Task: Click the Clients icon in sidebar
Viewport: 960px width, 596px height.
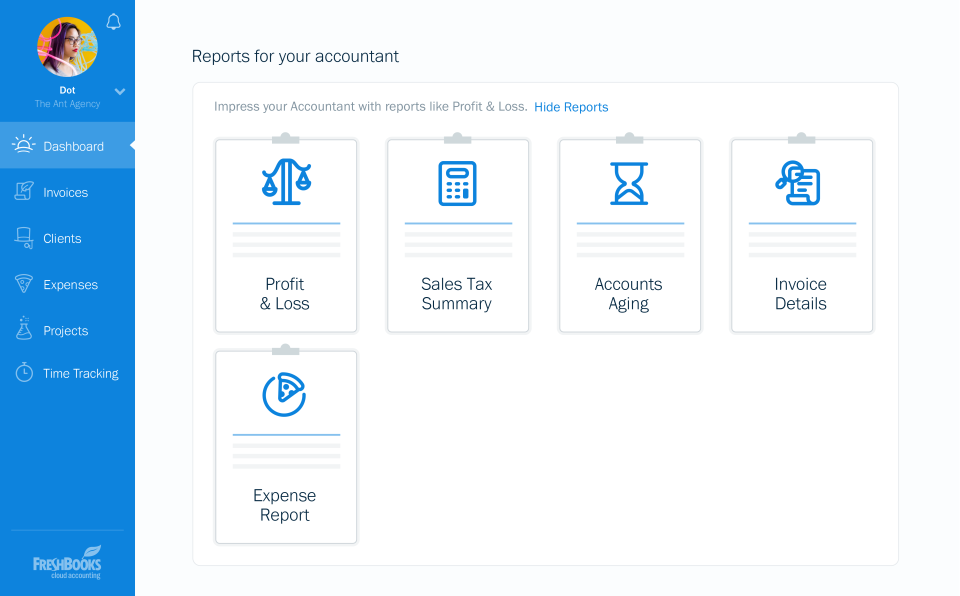Action: point(24,238)
